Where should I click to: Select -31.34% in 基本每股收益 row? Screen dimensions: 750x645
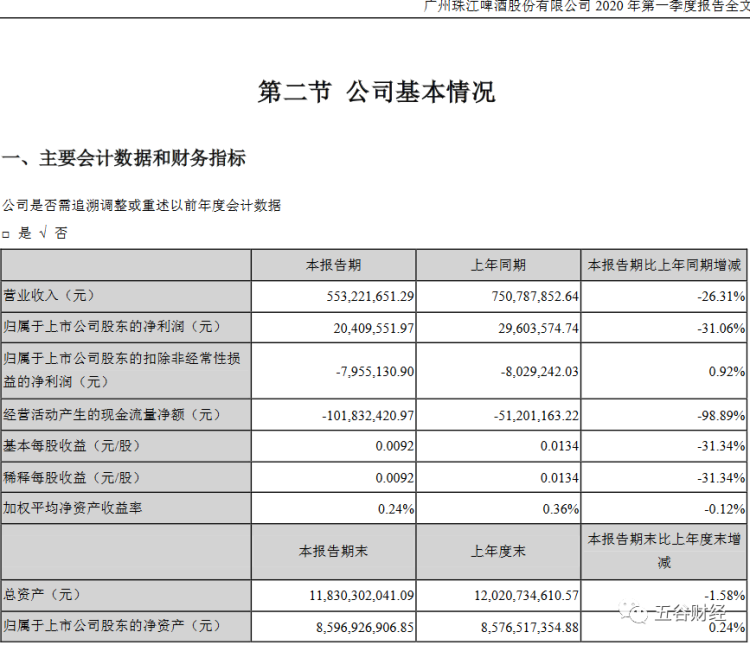pyautogui.click(x=721, y=446)
